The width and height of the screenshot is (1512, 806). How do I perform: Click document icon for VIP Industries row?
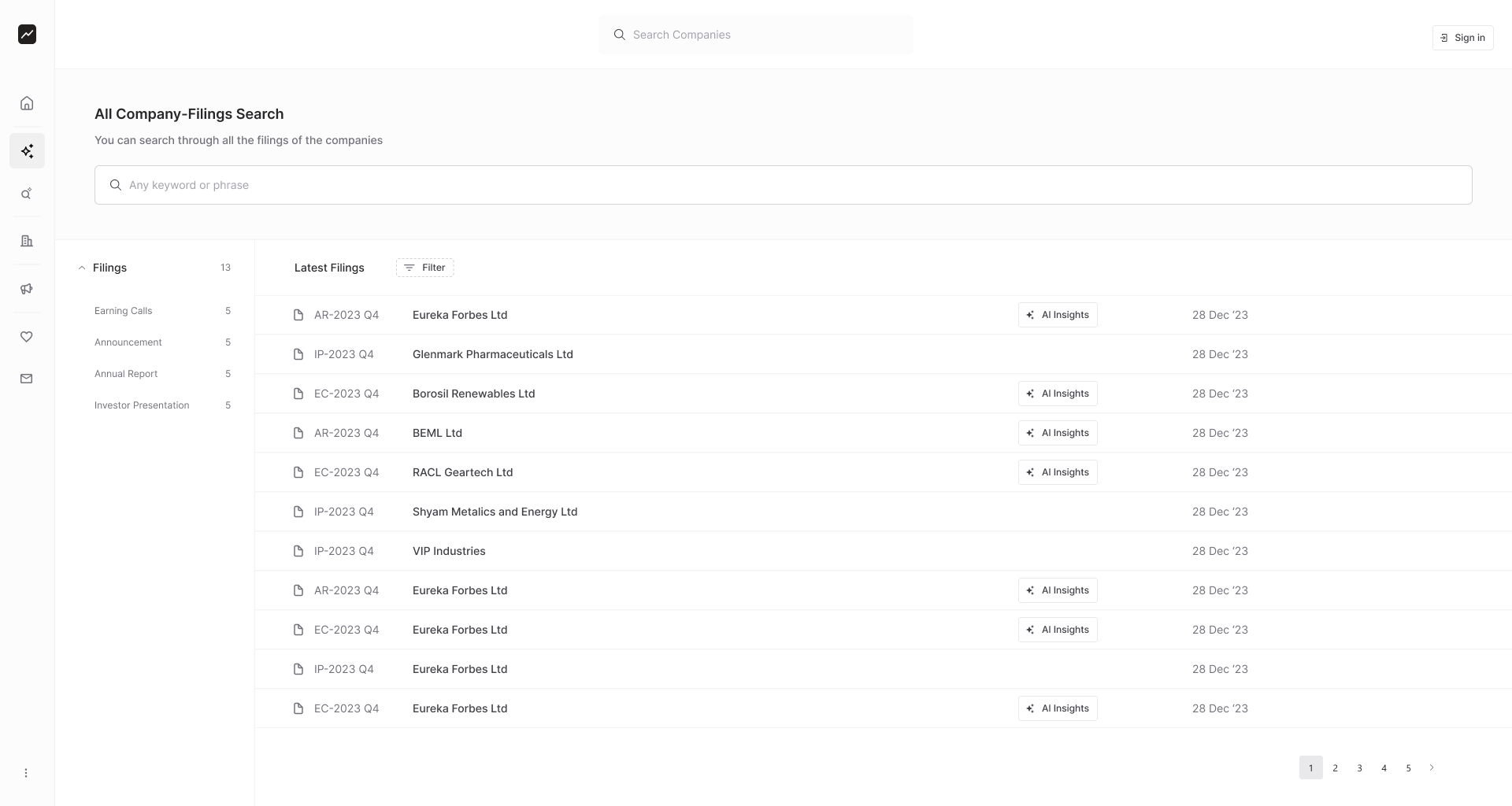pos(298,551)
